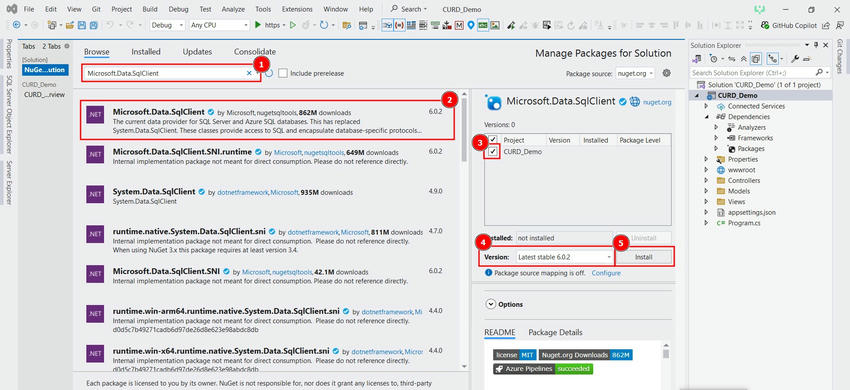
Task: Expand the Models folder arrow
Action: click(706, 191)
